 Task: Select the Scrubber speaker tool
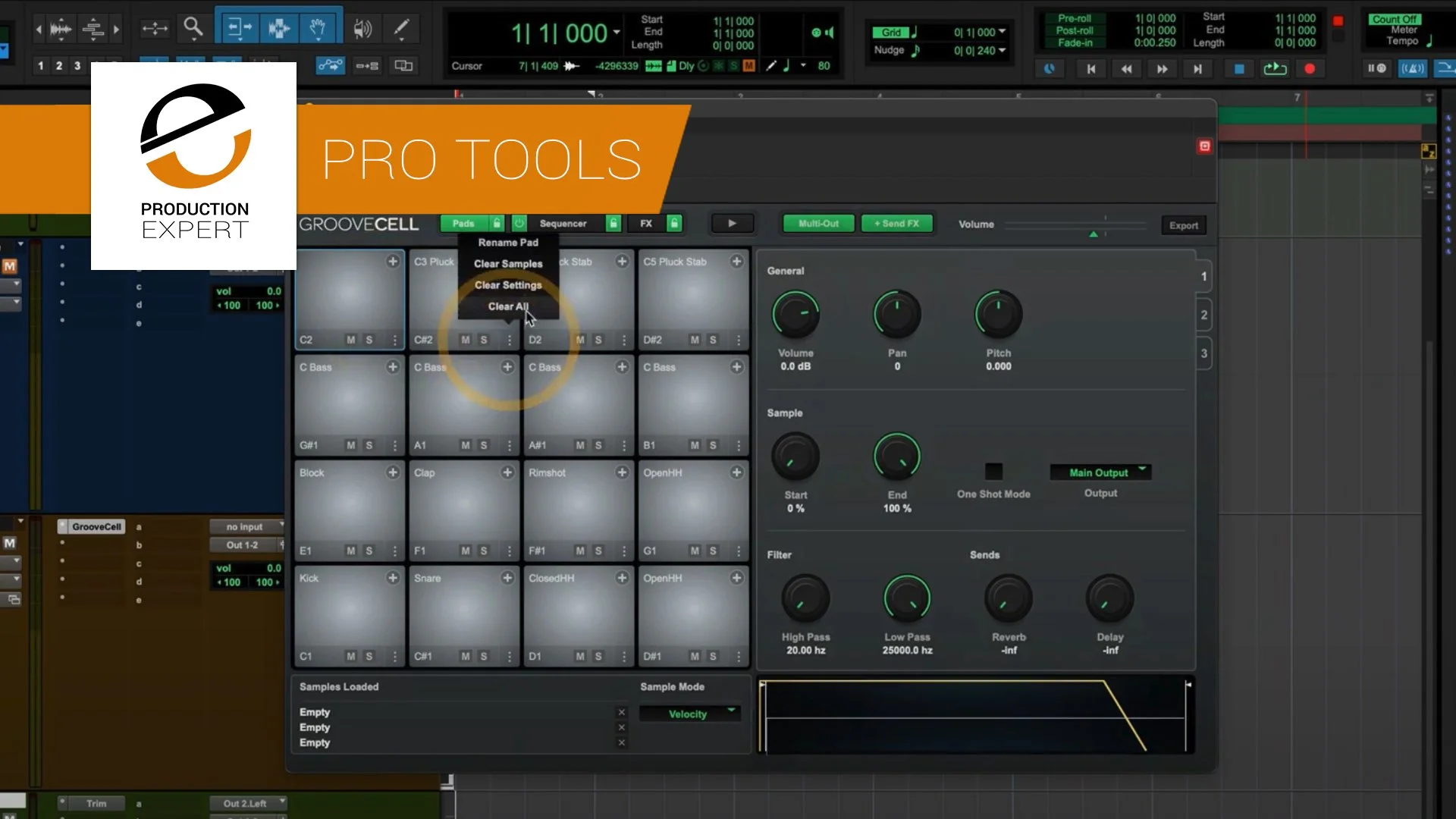click(x=363, y=29)
